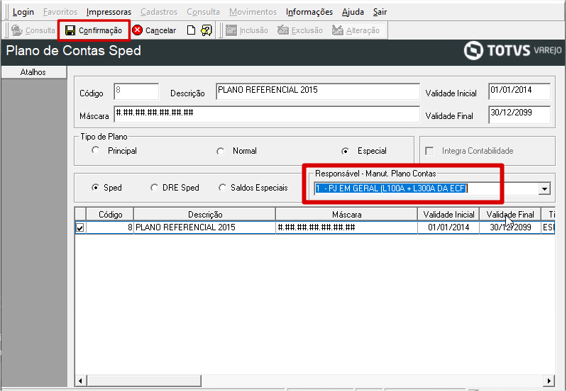The width and height of the screenshot is (566, 391).
Task: Open the Impressoras menu
Action: pos(109,12)
